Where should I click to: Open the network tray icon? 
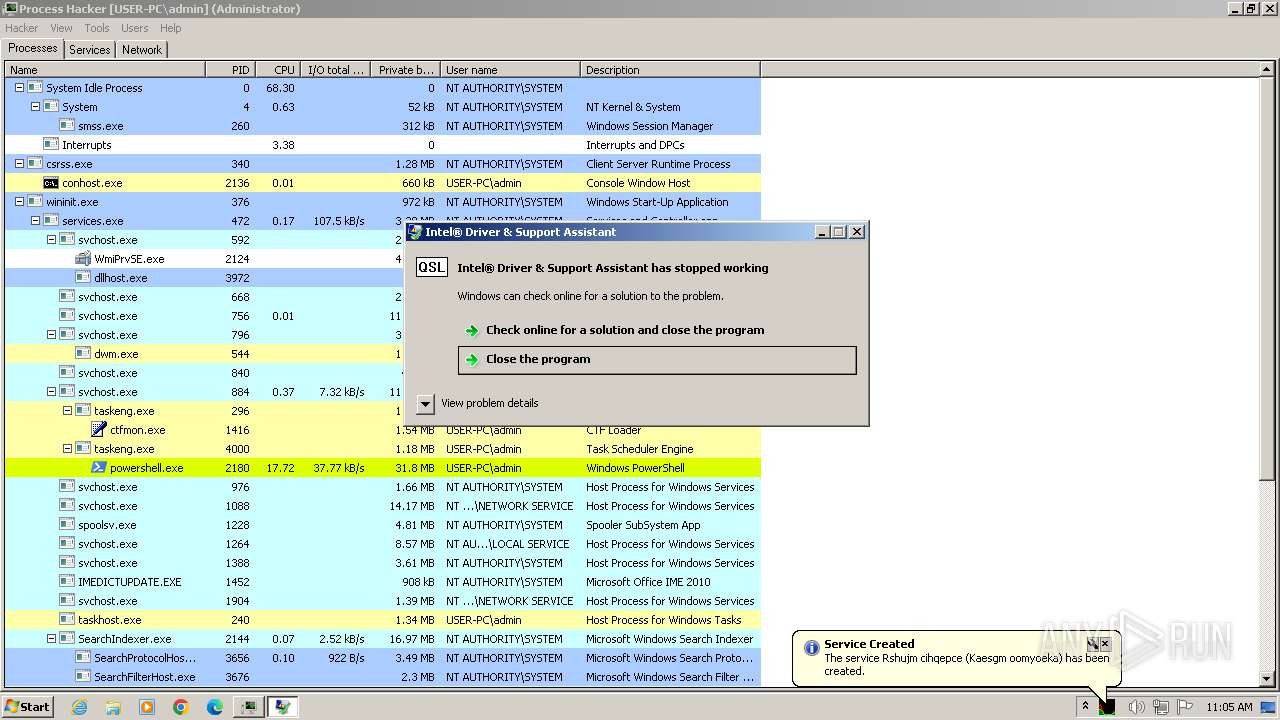click(1160, 707)
